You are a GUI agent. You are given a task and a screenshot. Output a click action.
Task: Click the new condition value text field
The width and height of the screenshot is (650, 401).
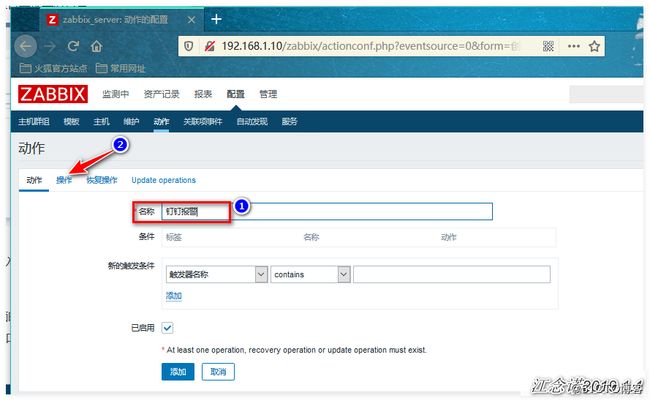(x=452, y=275)
